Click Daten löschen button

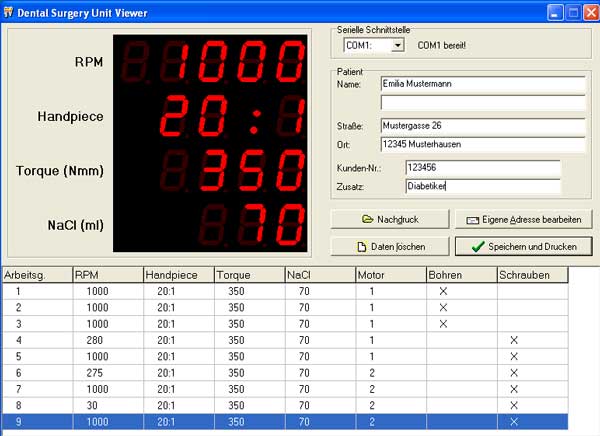click(393, 246)
